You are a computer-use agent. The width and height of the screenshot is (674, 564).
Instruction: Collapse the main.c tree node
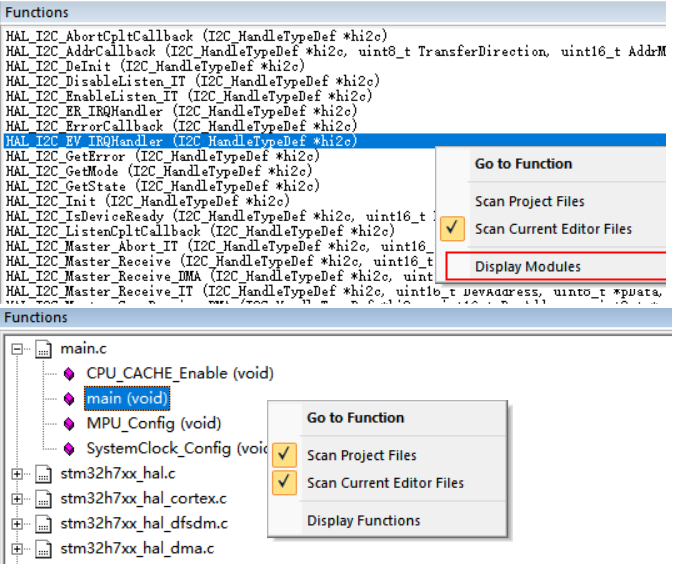(18, 349)
